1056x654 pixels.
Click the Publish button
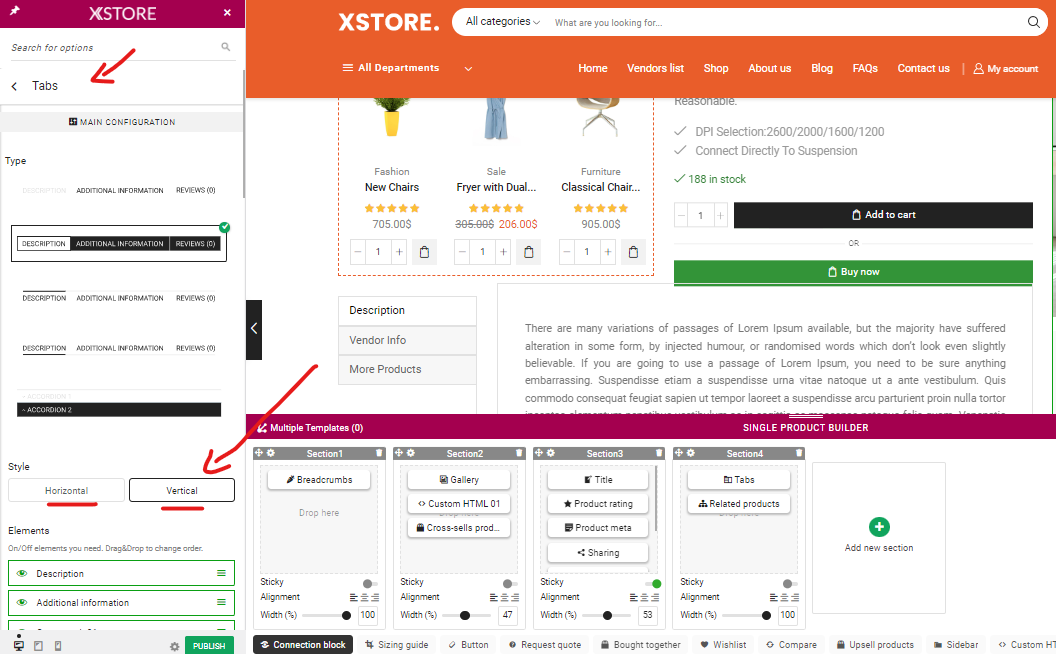point(209,645)
